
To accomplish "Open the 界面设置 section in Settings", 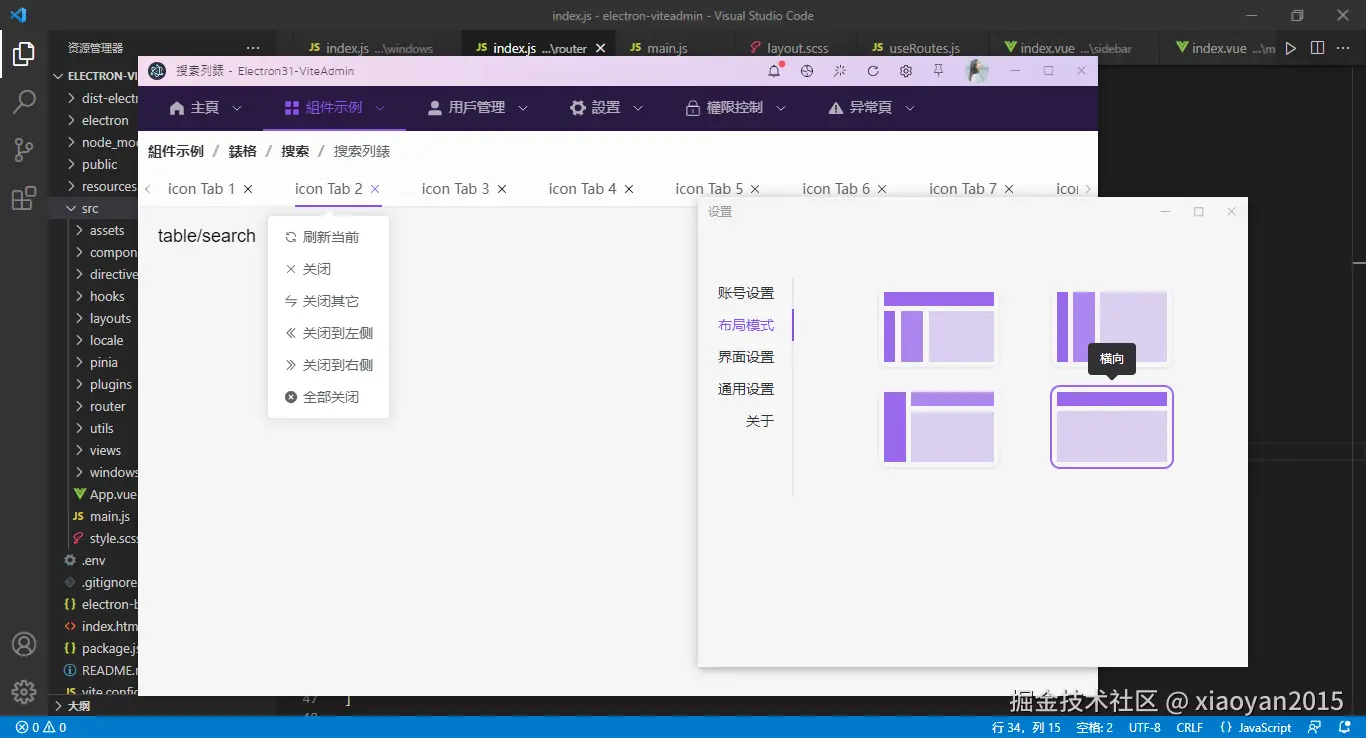I will click(x=745, y=356).
